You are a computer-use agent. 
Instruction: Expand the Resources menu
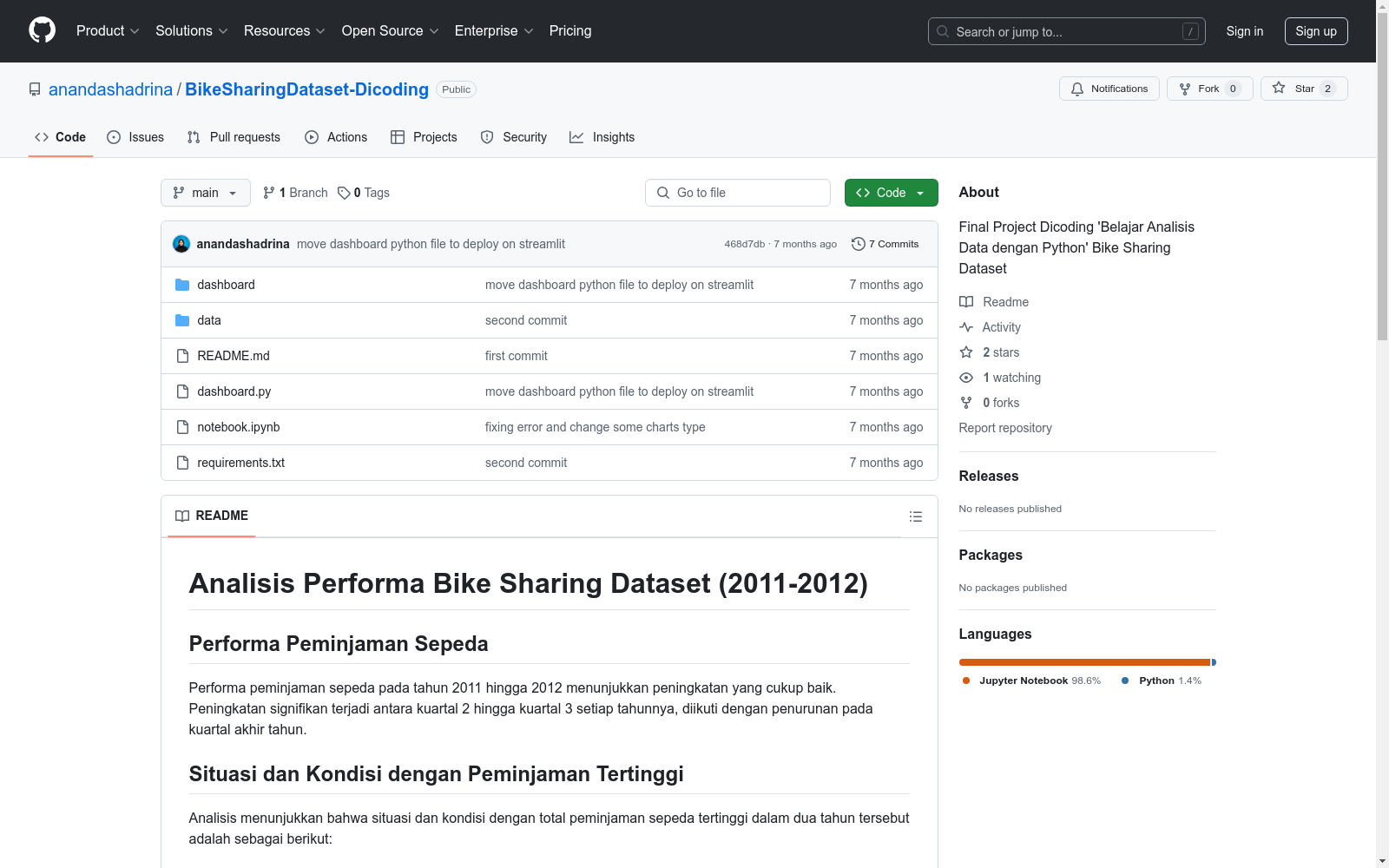click(285, 31)
